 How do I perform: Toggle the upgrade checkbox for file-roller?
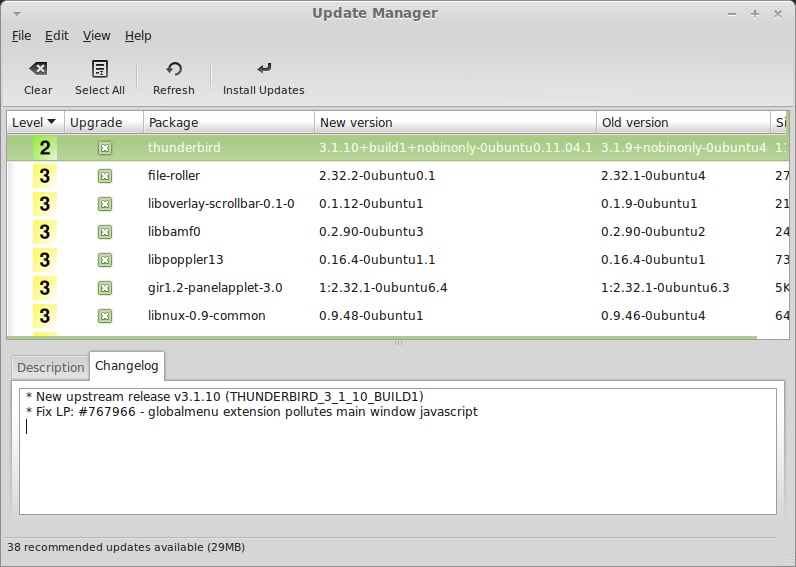(x=105, y=176)
